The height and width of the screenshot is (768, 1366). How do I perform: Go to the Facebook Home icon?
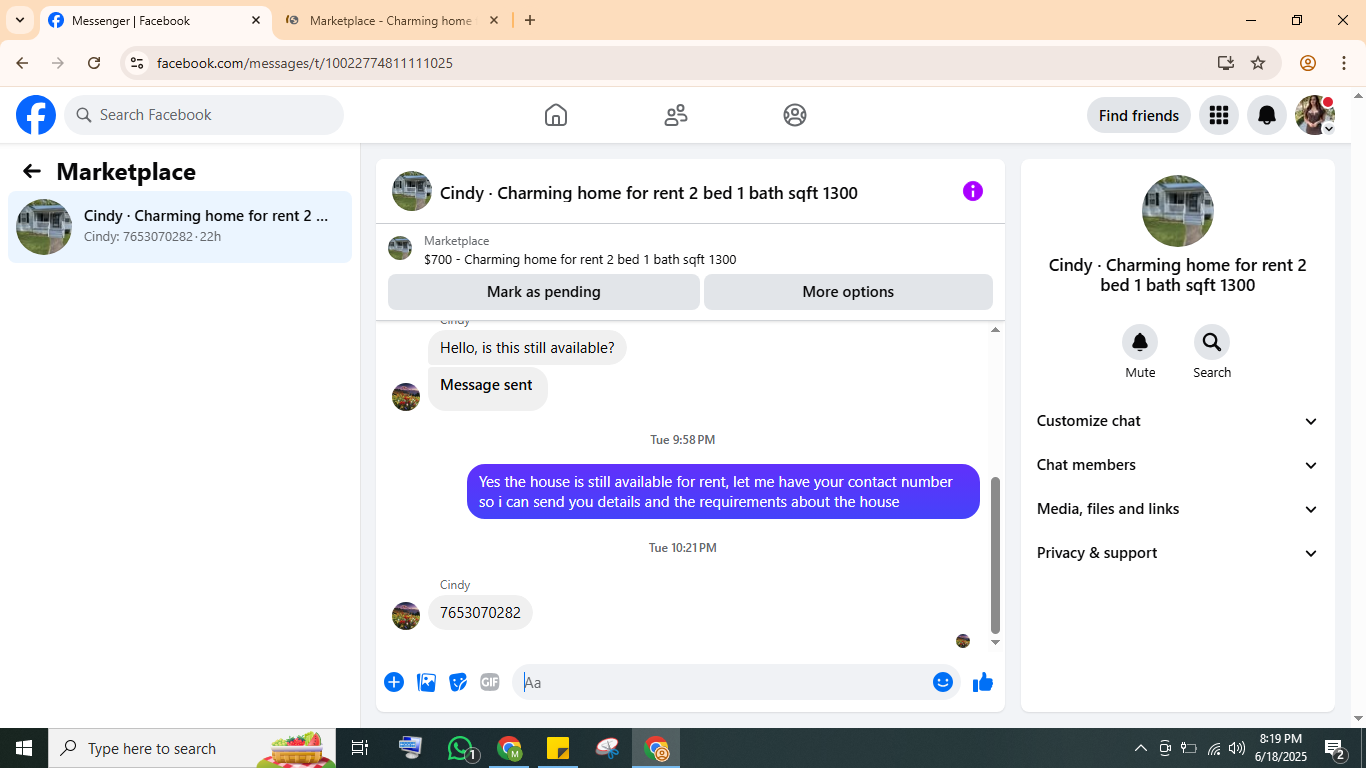click(556, 115)
